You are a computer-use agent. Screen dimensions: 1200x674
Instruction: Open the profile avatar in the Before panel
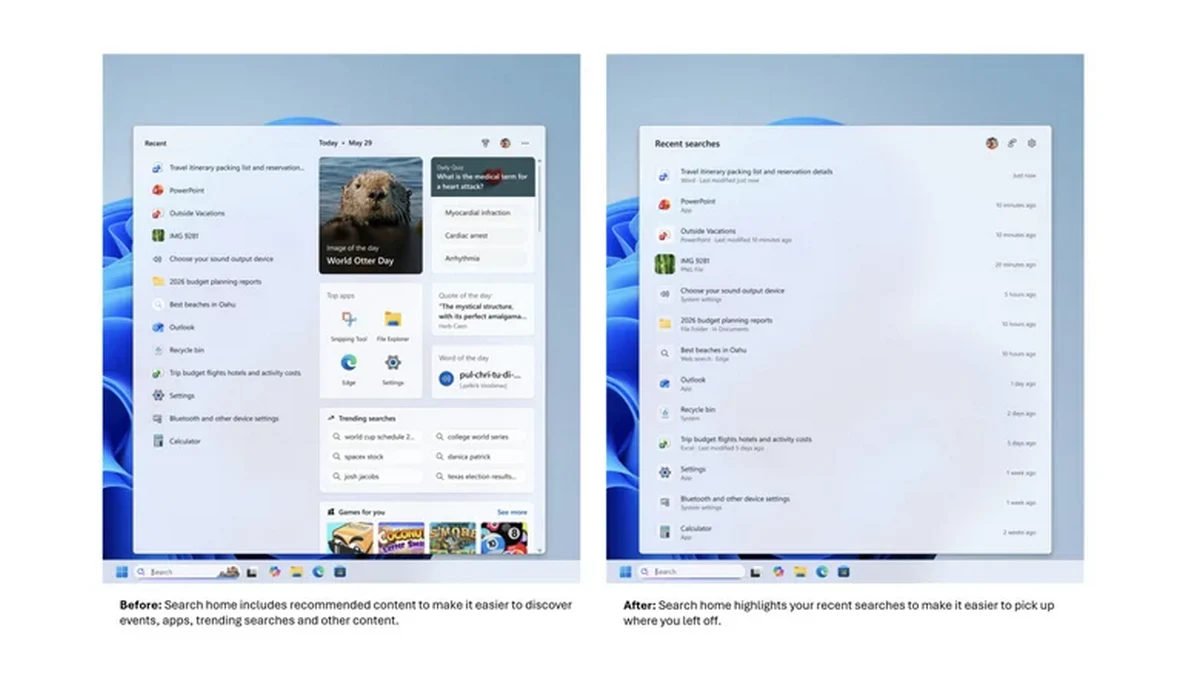(505, 143)
